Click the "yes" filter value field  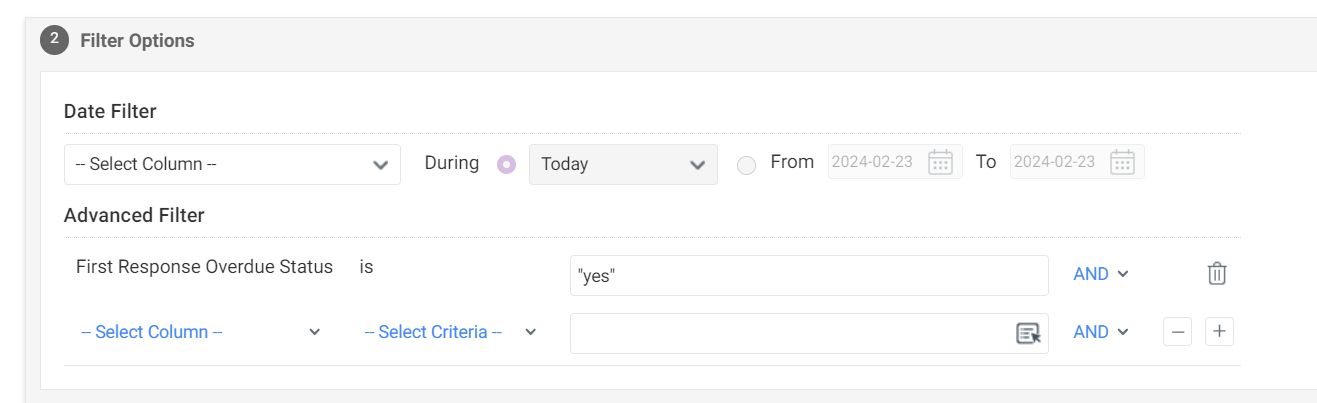point(808,275)
